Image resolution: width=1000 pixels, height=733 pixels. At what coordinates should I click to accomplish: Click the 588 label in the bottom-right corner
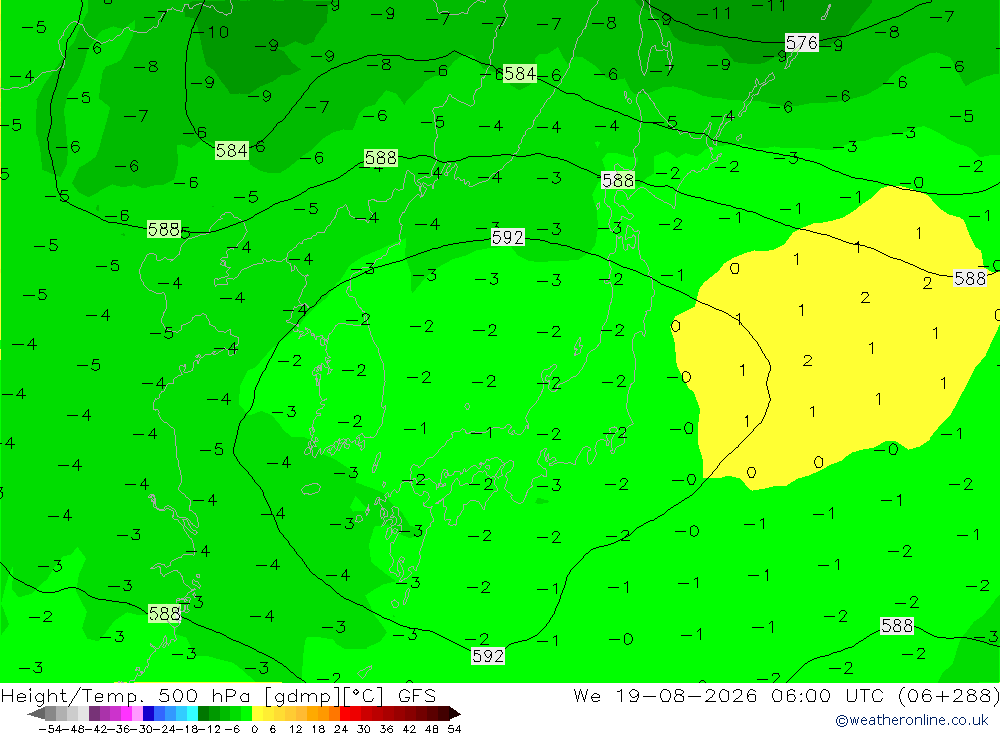pyautogui.click(x=897, y=626)
